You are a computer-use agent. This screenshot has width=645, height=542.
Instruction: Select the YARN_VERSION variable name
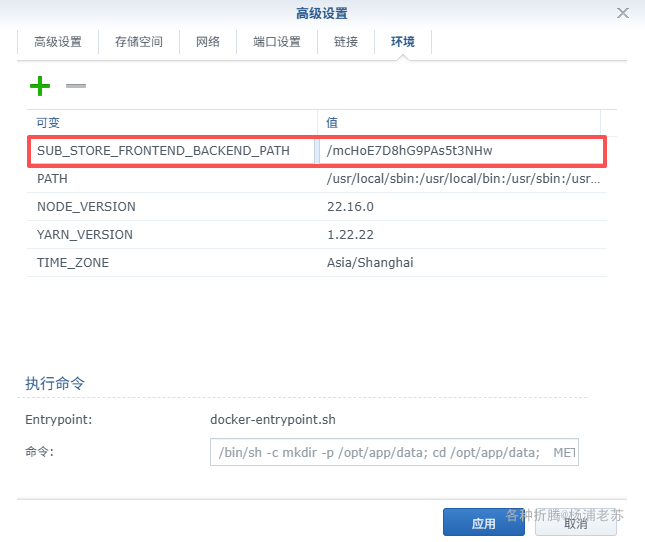click(85, 234)
